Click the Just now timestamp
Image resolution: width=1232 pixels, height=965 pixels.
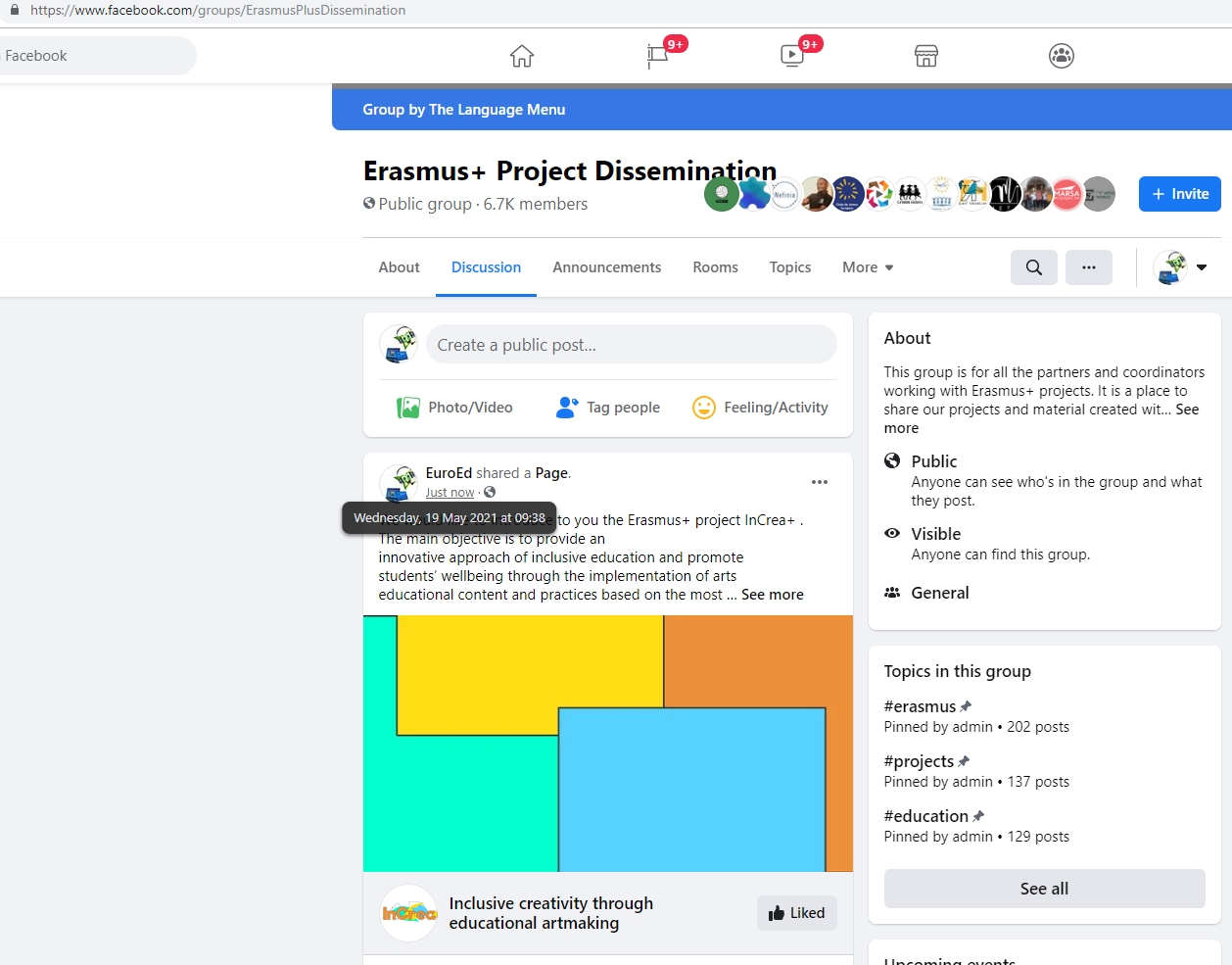(x=450, y=493)
